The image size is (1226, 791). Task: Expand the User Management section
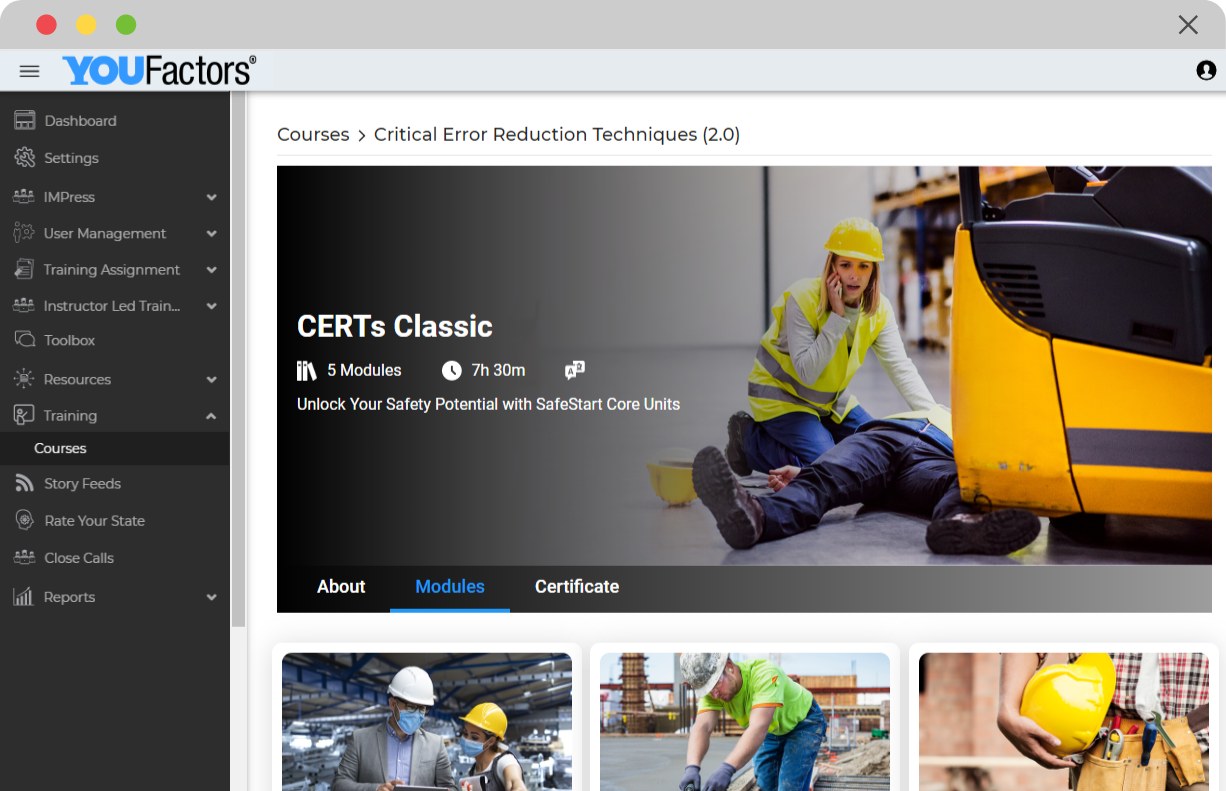[x=104, y=233]
